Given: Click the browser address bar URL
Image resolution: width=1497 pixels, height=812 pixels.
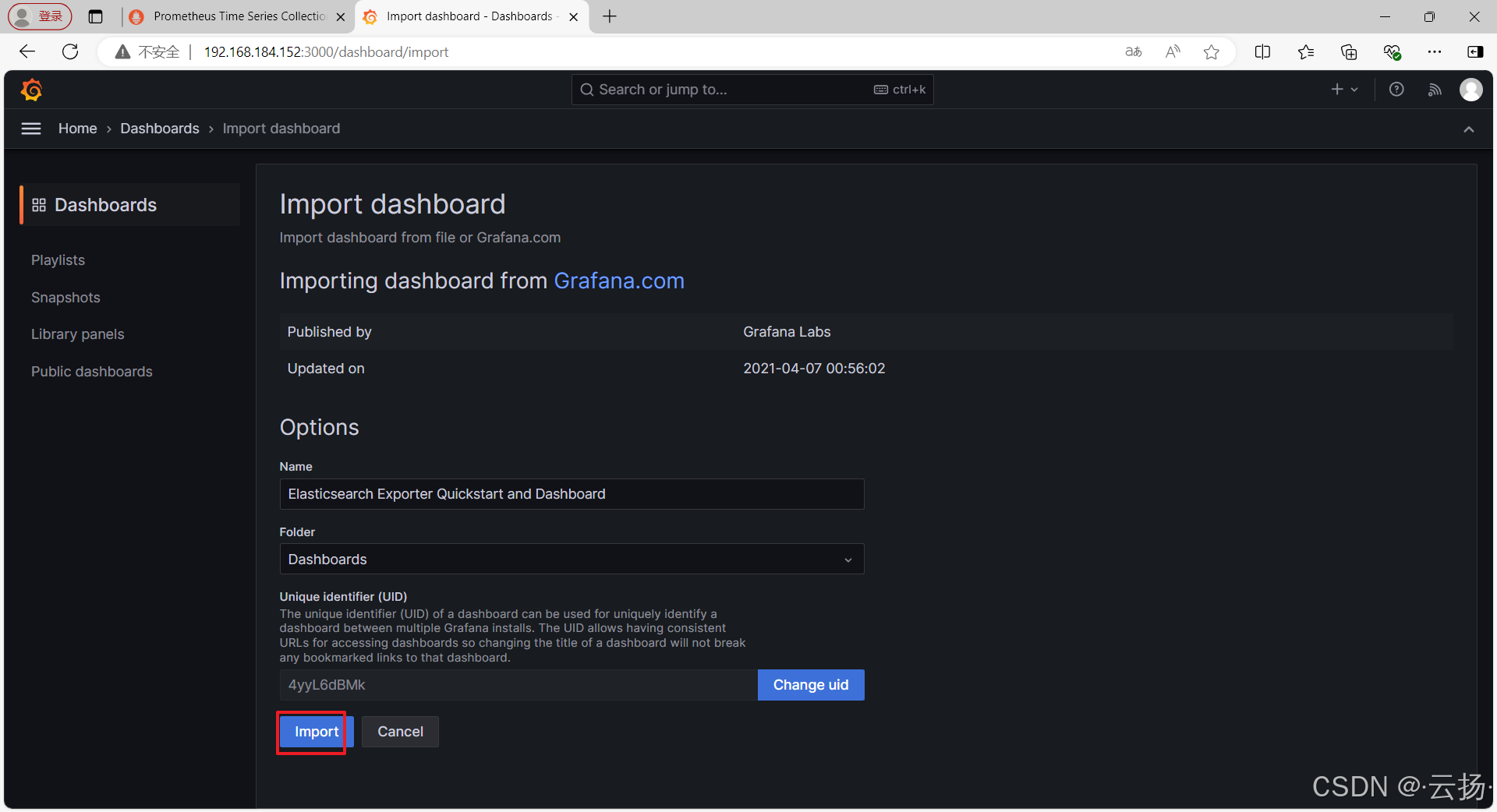Looking at the screenshot, I should click(326, 52).
